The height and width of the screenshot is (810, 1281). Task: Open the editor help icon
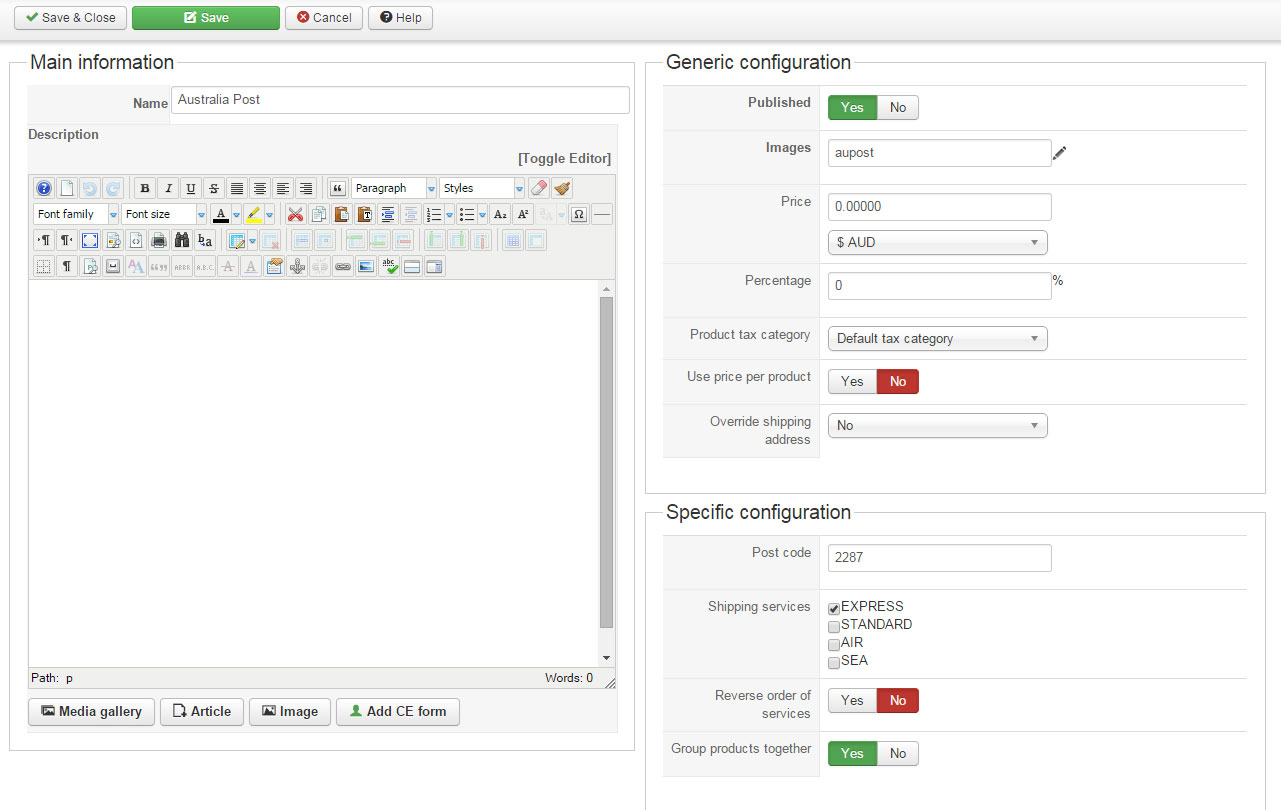pos(43,188)
